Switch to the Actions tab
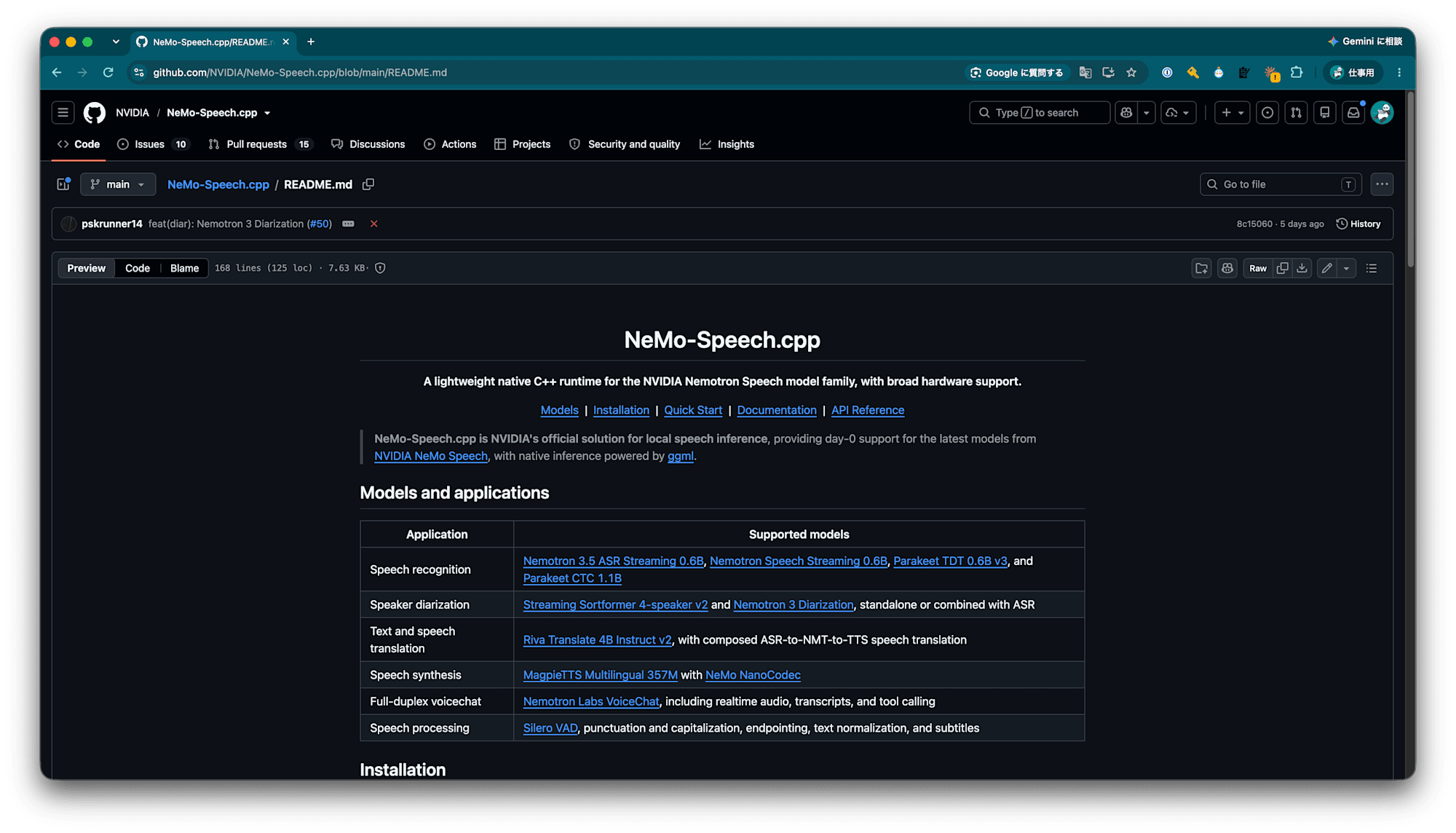Viewport: 1456px width, 833px height. click(450, 144)
